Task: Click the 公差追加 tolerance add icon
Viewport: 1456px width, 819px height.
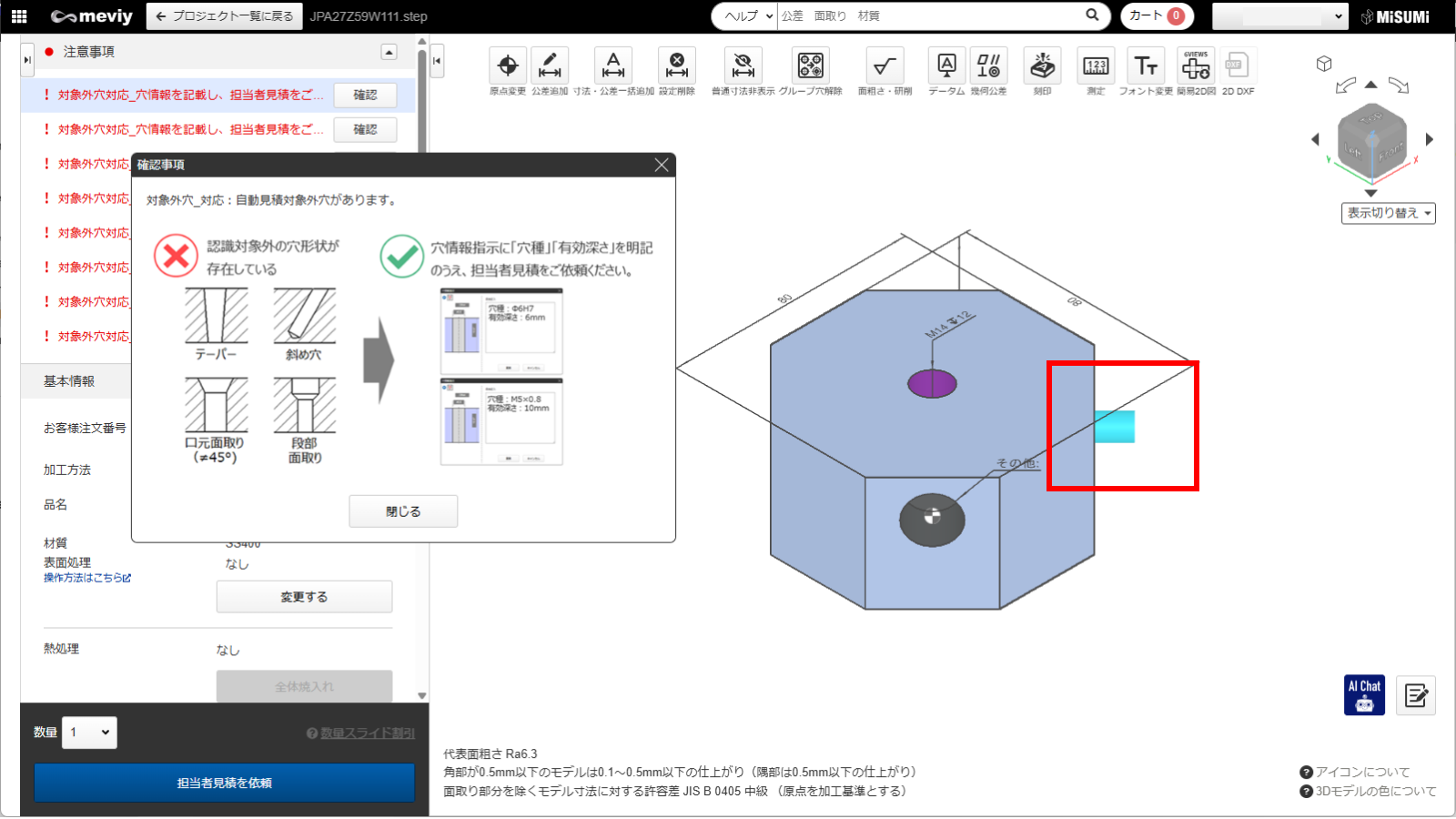Action: pos(550,66)
